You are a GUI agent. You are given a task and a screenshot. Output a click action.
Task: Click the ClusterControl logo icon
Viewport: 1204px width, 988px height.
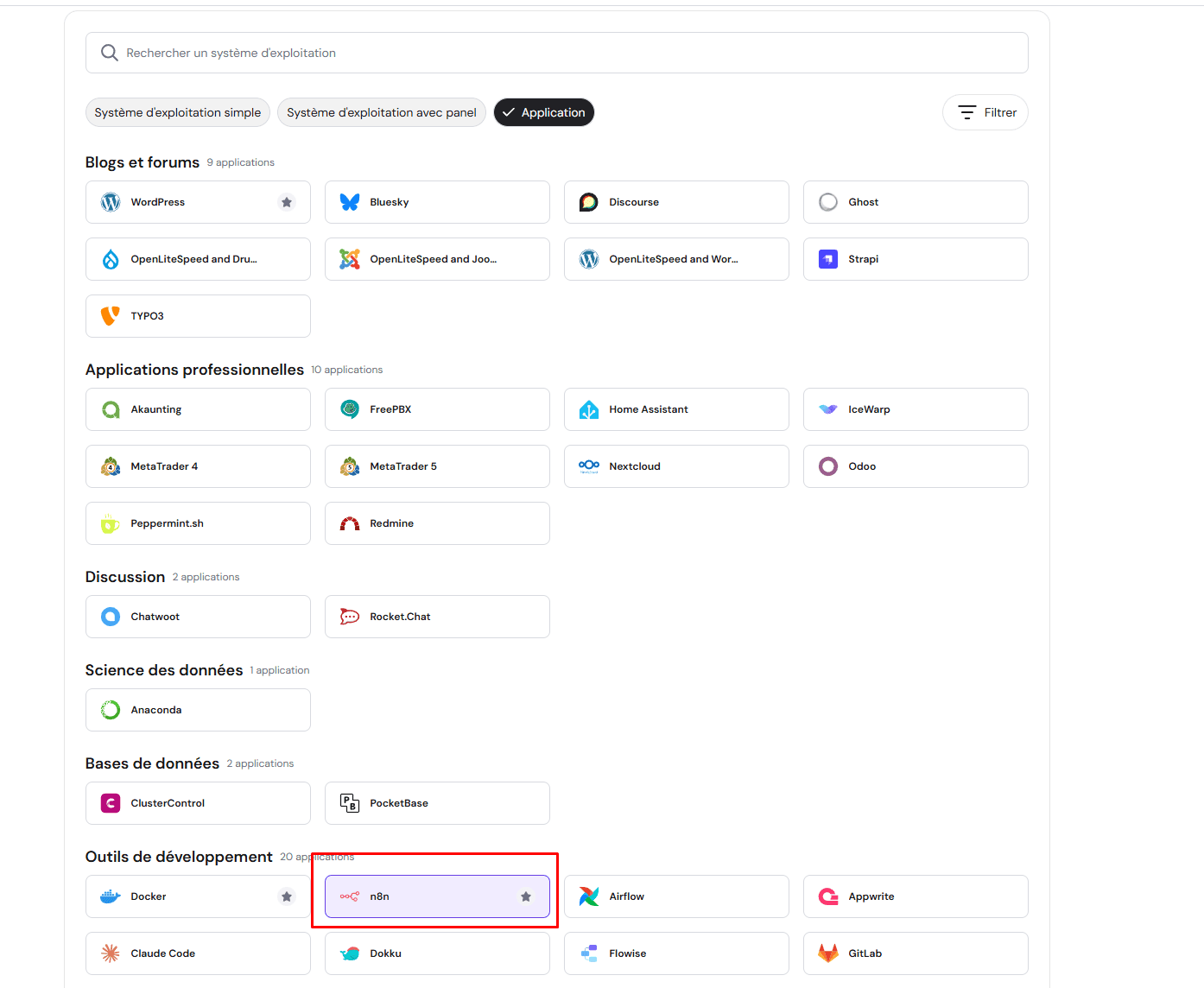click(111, 803)
